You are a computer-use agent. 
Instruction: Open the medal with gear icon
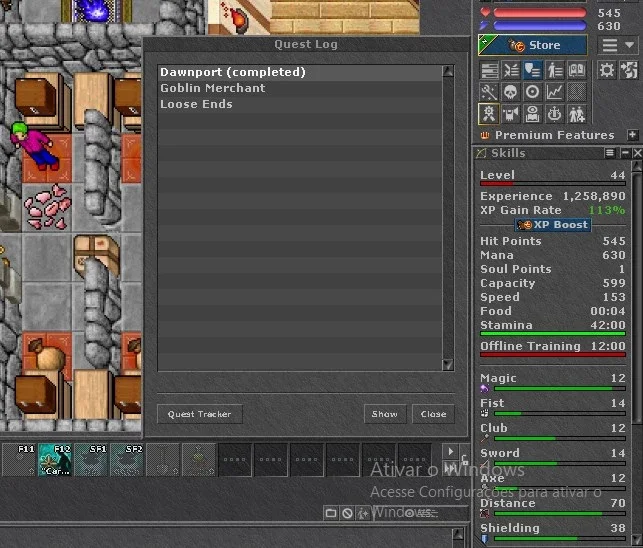[489, 114]
